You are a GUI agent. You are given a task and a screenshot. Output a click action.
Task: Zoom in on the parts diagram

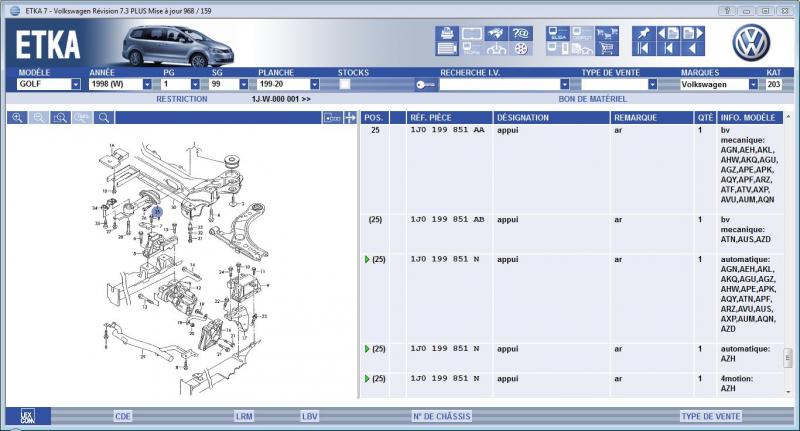pos(17,118)
